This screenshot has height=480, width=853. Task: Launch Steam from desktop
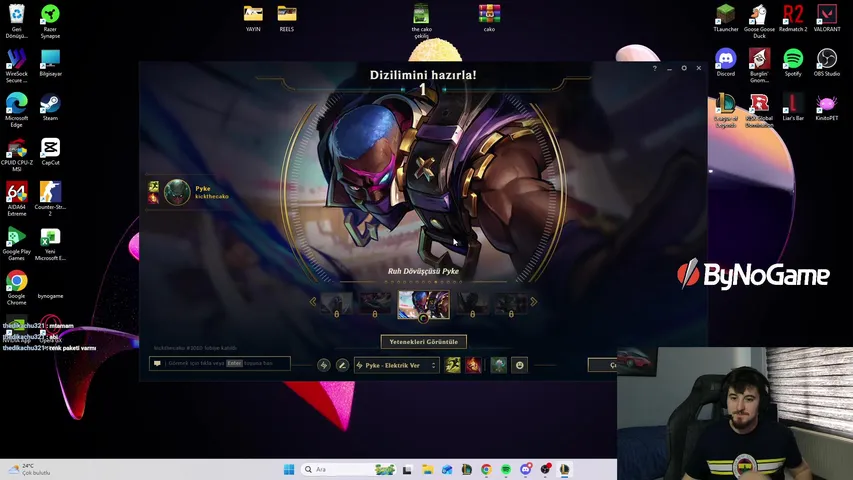click(50, 107)
